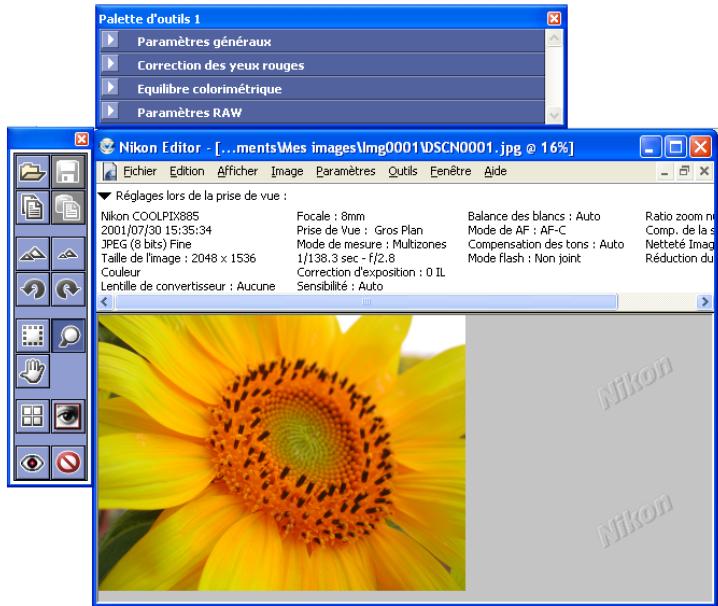
Task: Click the text JPEG (8 bits) Fine
Action: click(x=146, y=244)
